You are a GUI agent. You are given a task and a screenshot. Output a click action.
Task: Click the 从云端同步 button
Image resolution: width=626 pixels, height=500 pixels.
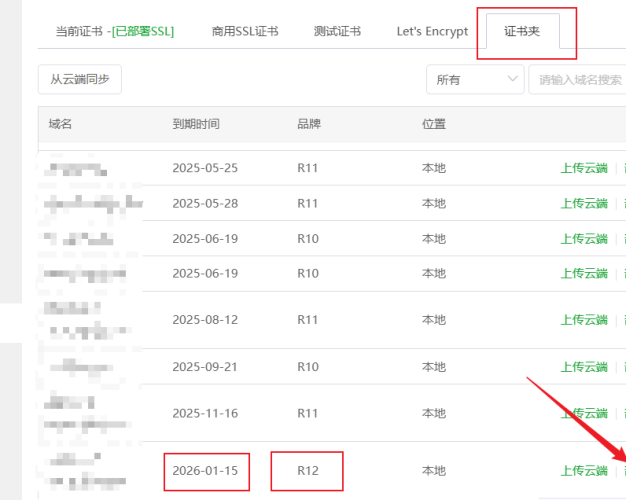[80, 79]
